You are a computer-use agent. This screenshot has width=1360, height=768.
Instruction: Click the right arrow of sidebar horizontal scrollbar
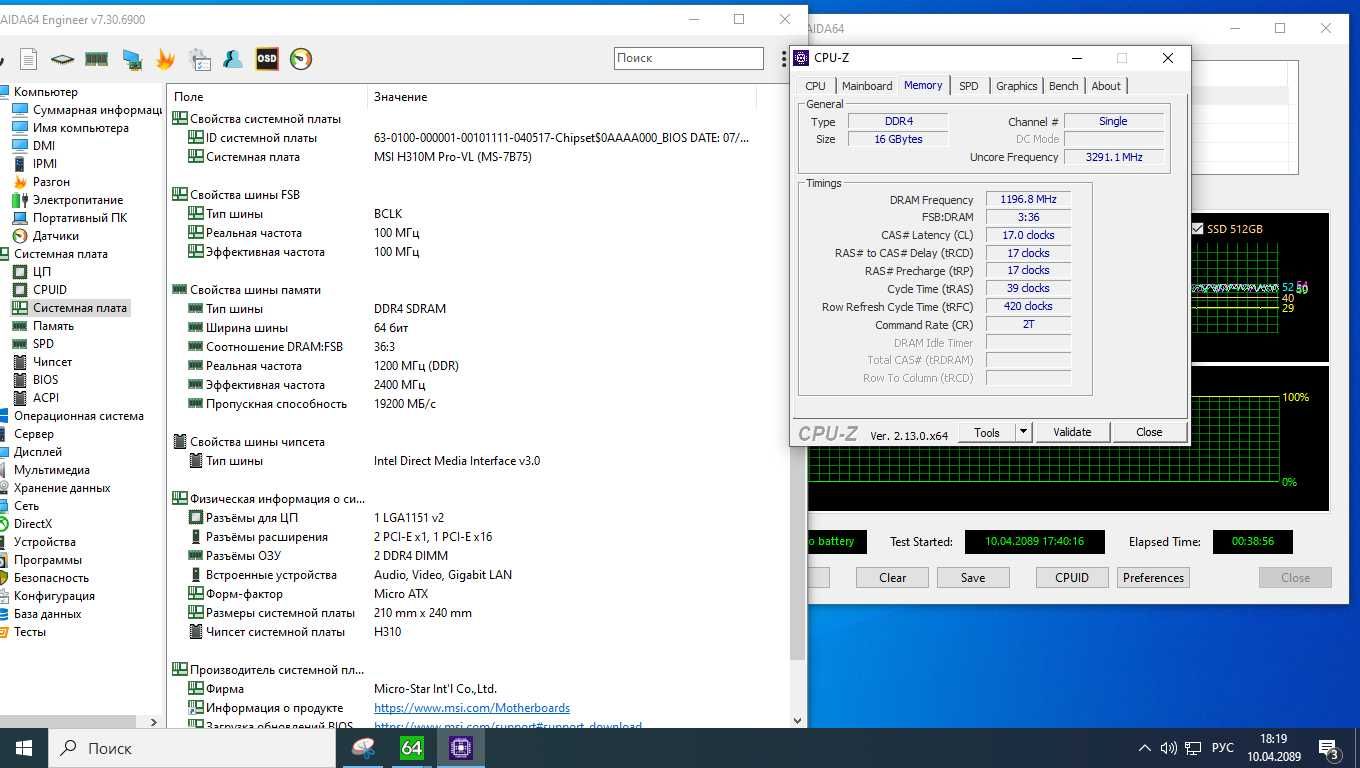click(x=153, y=721)
